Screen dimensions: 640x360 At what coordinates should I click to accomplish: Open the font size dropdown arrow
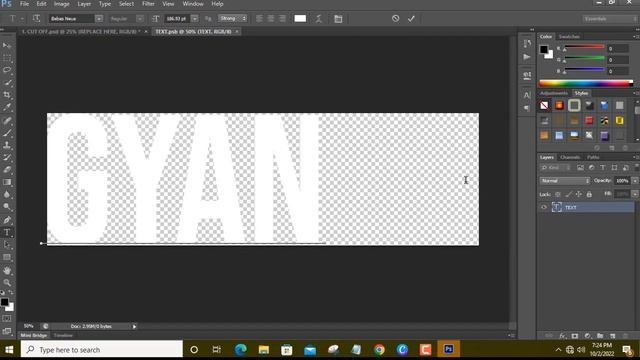coord(195,18)
